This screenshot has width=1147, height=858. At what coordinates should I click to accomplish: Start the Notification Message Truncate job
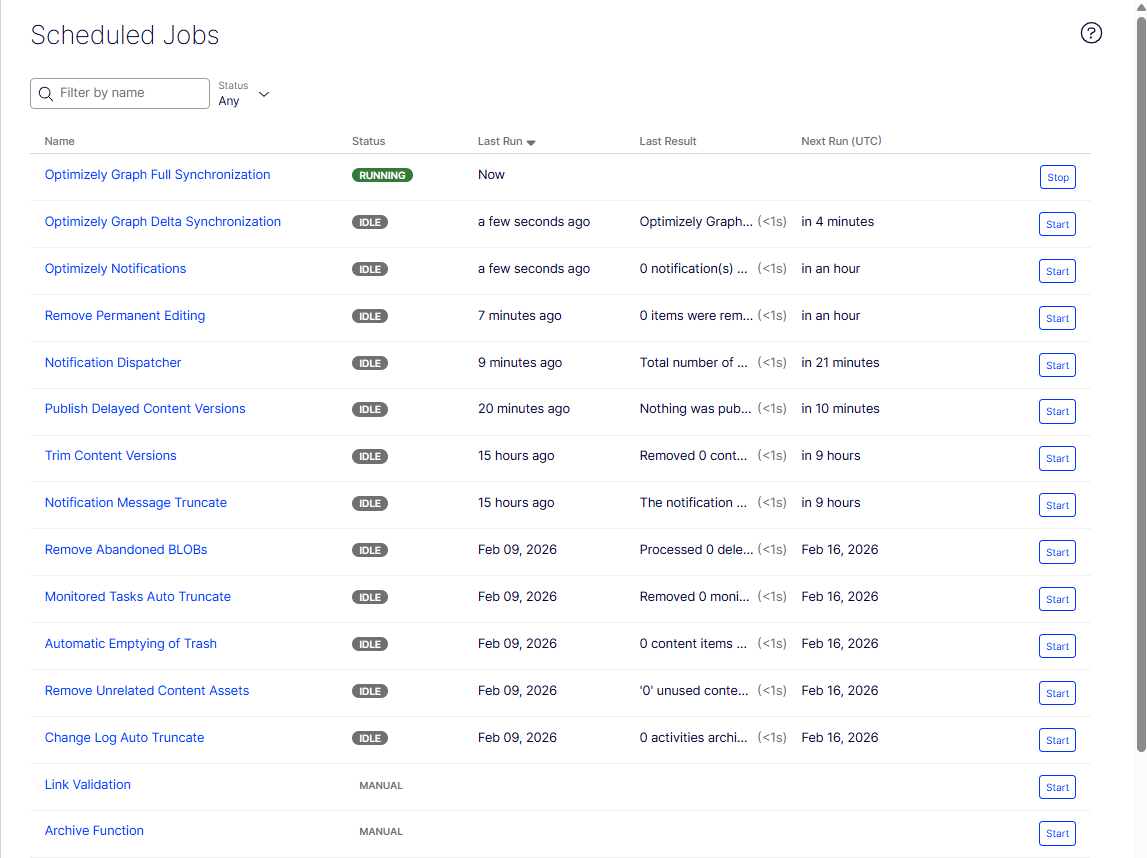point(1057,505)
